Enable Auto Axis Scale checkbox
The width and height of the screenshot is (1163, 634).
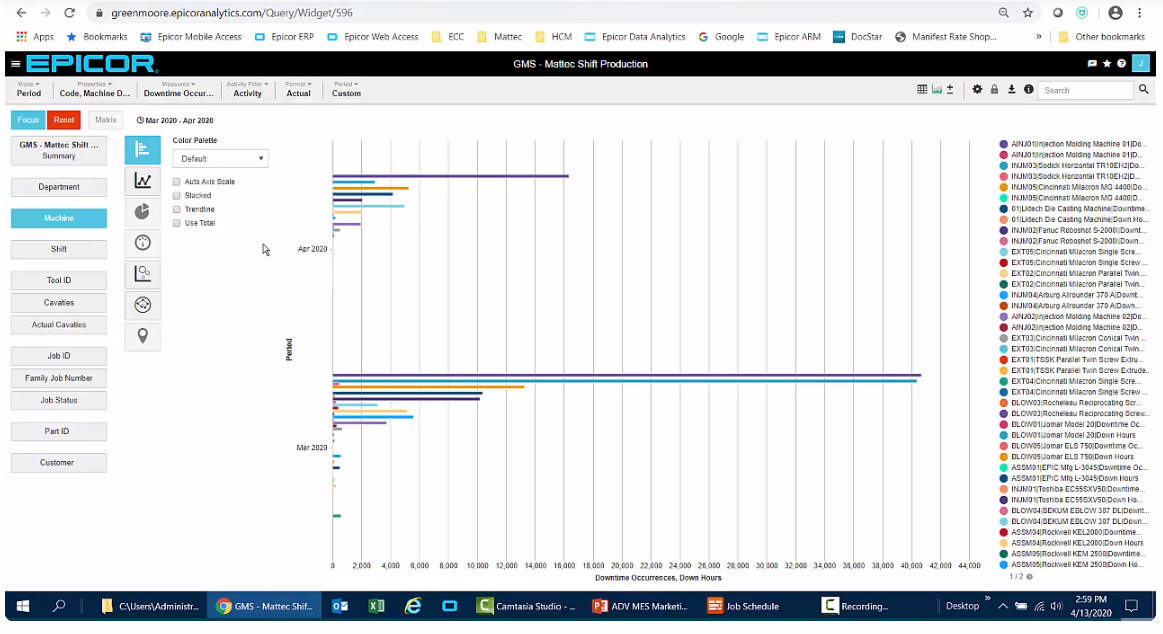[177, 182]
